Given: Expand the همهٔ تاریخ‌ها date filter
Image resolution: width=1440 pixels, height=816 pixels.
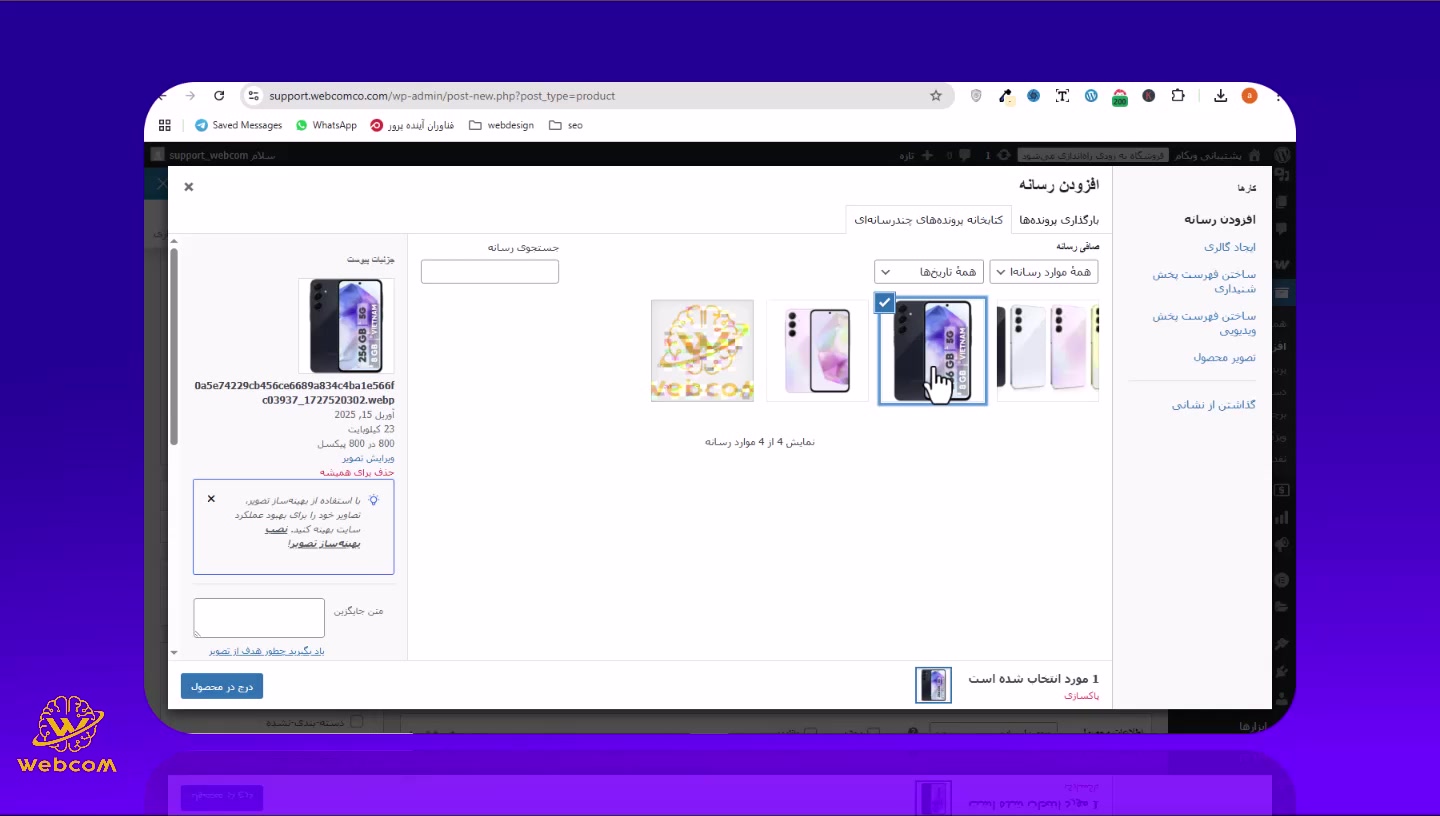Looking at the screenshot, I should point(929,272).
